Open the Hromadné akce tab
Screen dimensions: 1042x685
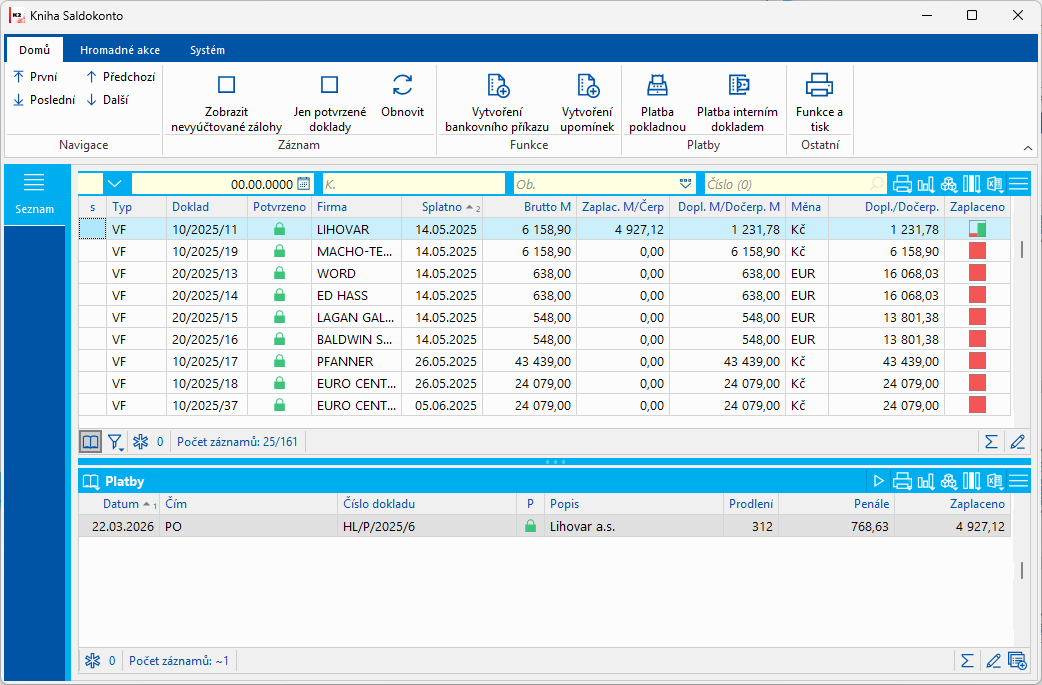[x=120, y=50]
